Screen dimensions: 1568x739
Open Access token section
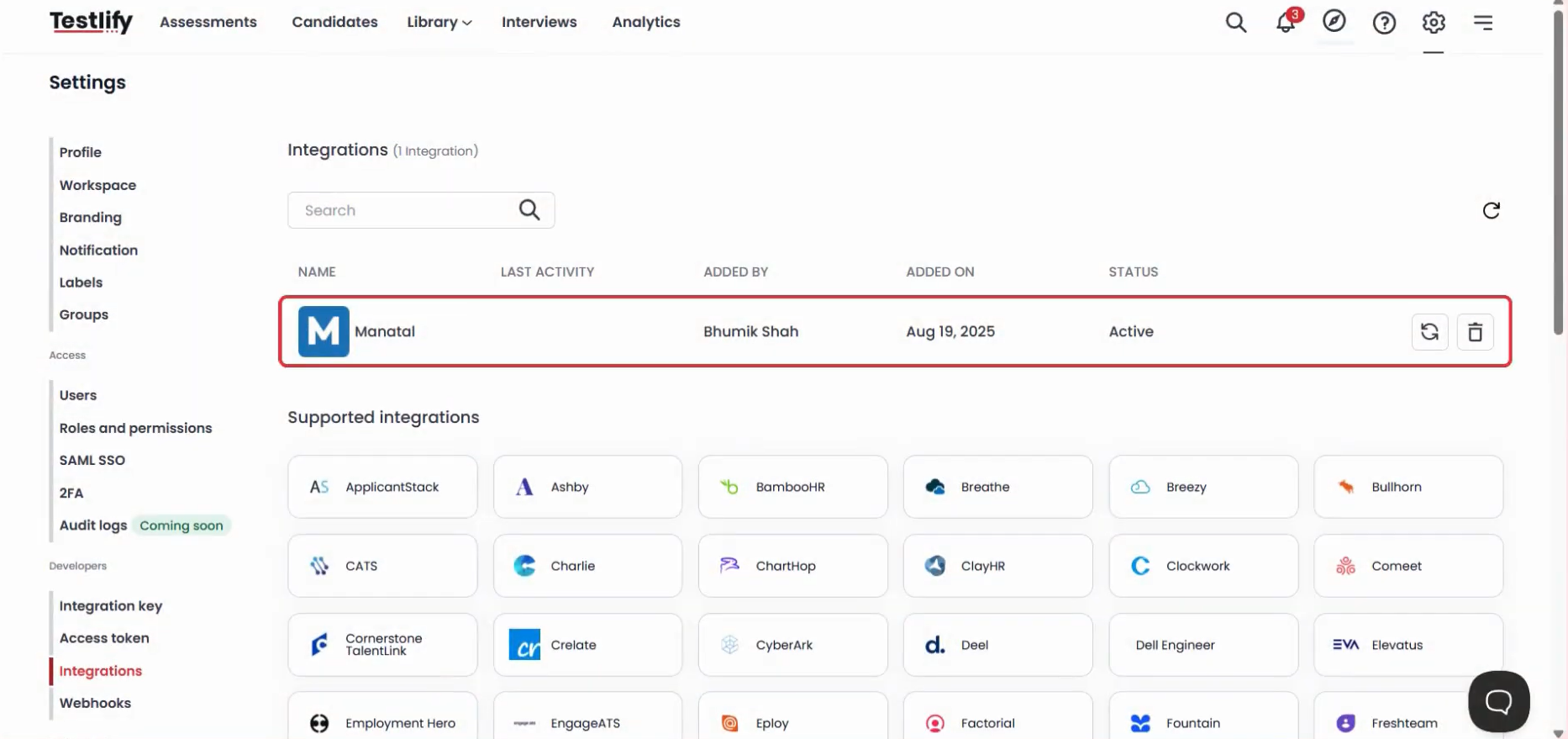104,638
